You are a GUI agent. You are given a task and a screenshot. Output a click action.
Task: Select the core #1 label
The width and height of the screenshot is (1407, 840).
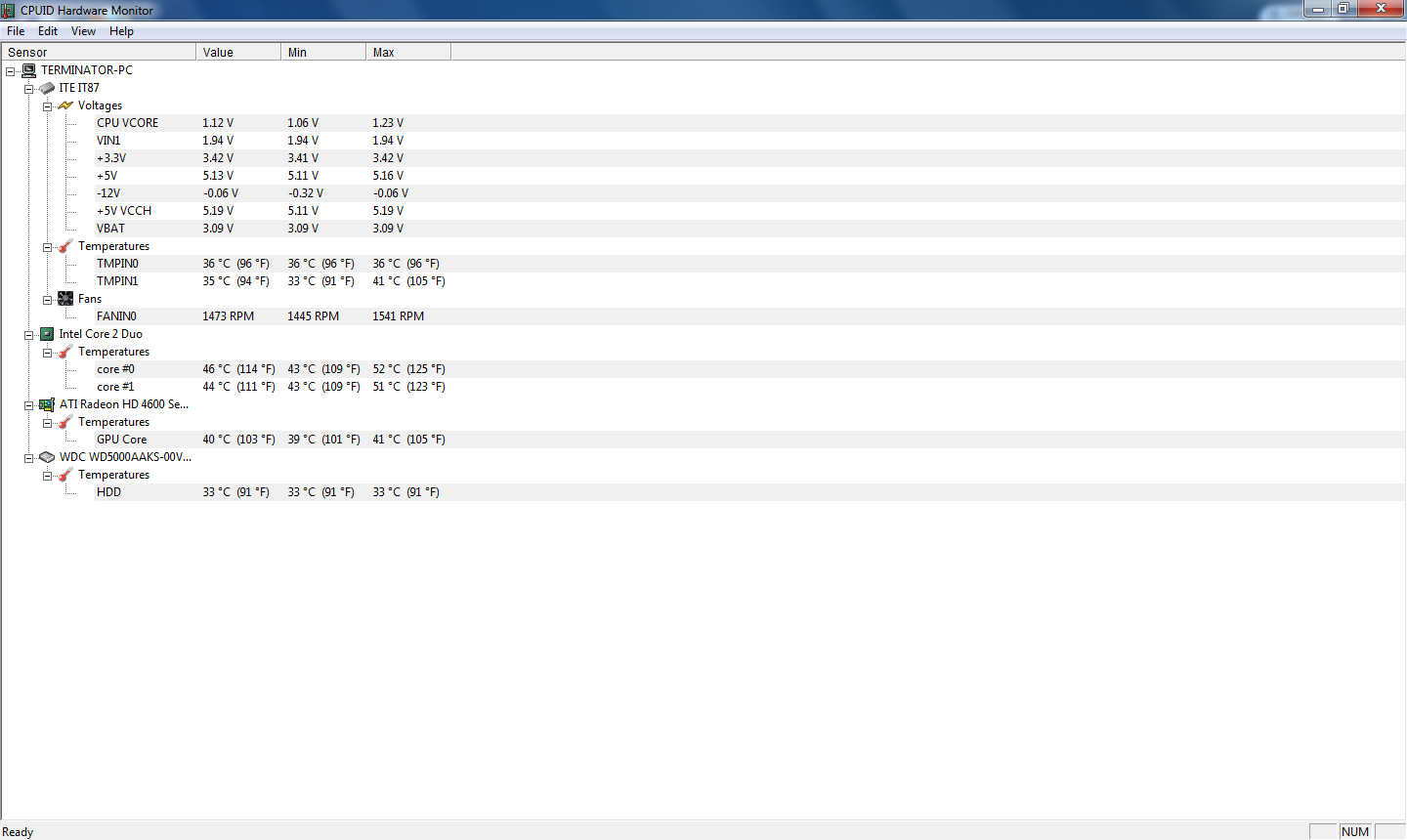coord(115,387)
